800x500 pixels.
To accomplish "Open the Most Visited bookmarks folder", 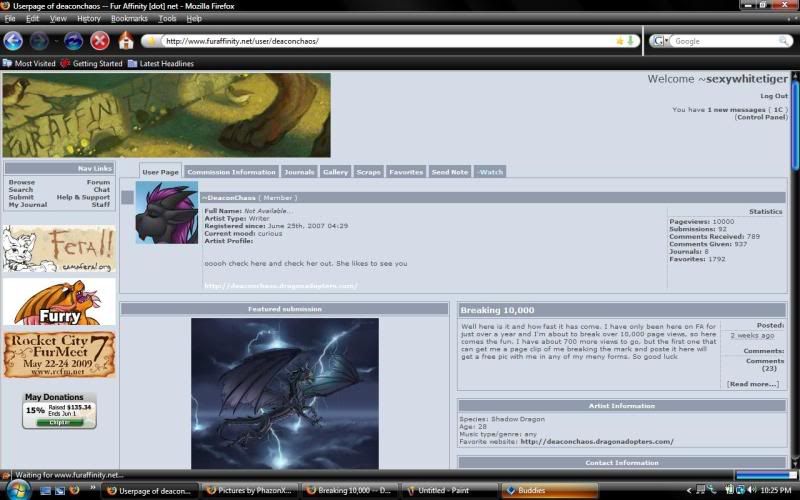I will pos(29,63).
